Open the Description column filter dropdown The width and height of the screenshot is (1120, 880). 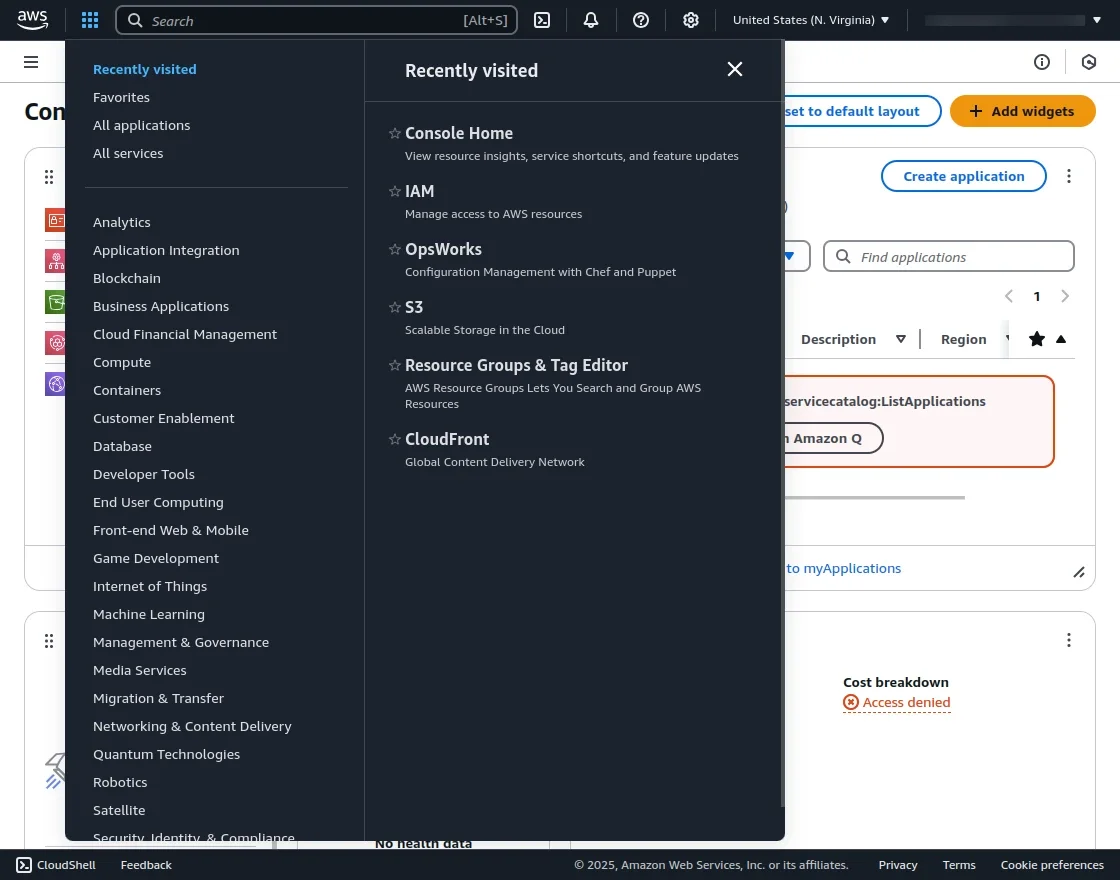point(901,339)
